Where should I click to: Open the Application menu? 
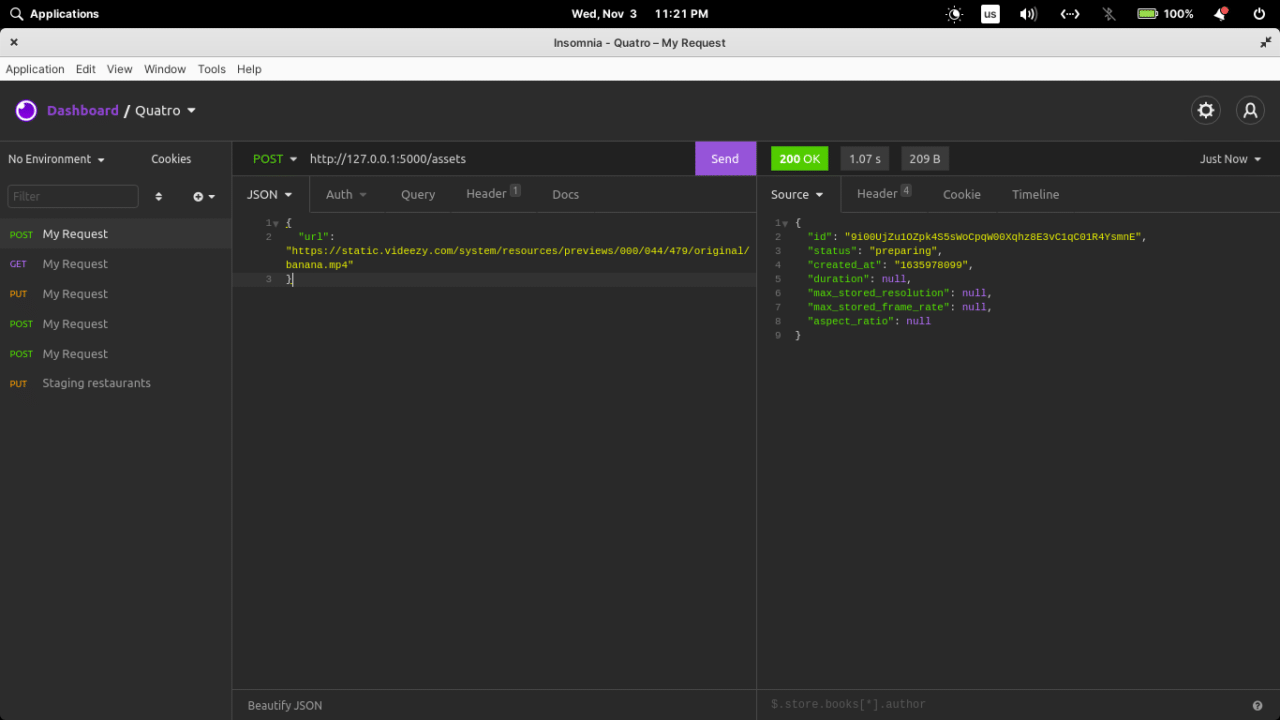[35, 69]
